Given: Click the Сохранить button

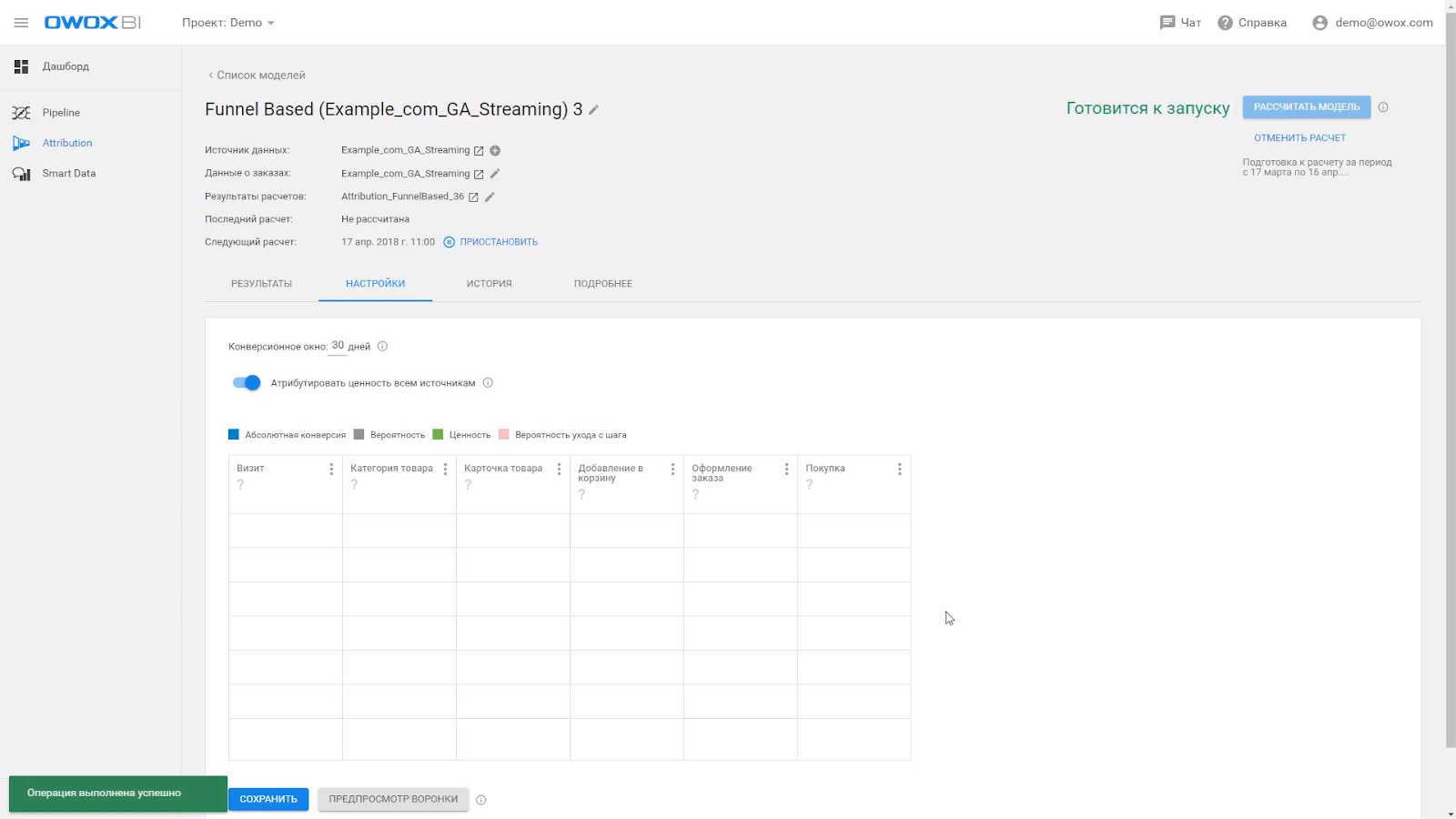Looking at the screenshot, I should click(268, 799).
